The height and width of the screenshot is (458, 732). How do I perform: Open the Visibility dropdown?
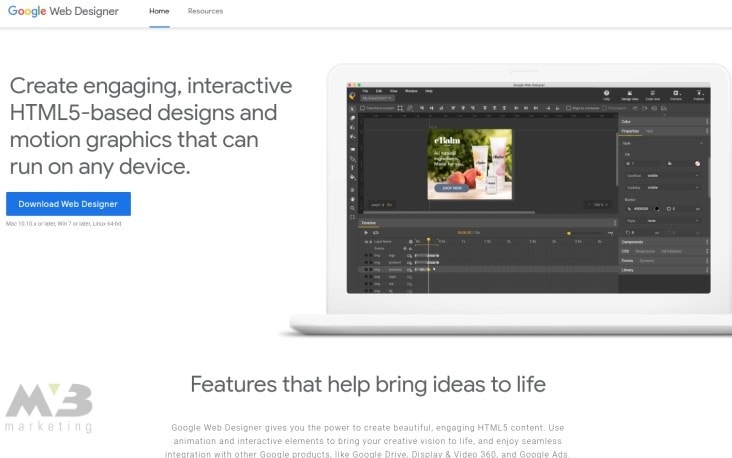672,187
